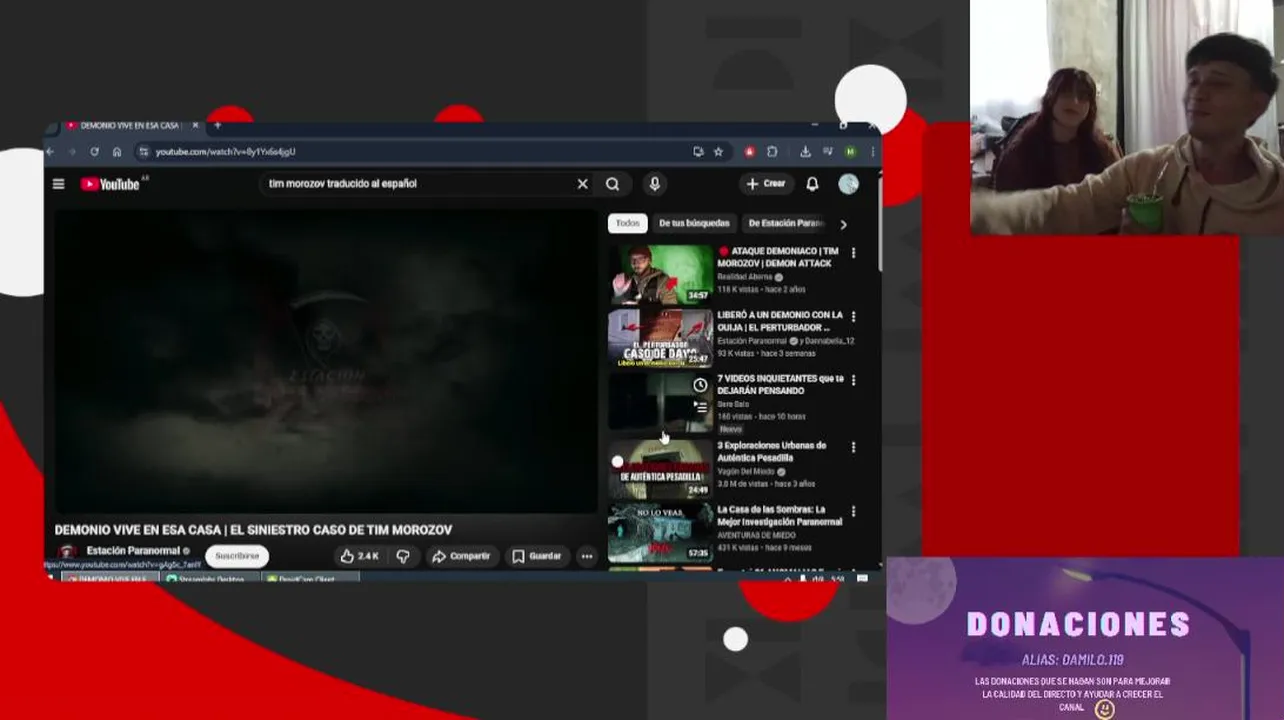Switch to the DEMONIO VIVE EN ESA CASA tab
This screenshot has width=1284, height=720.
click(128, 126)
